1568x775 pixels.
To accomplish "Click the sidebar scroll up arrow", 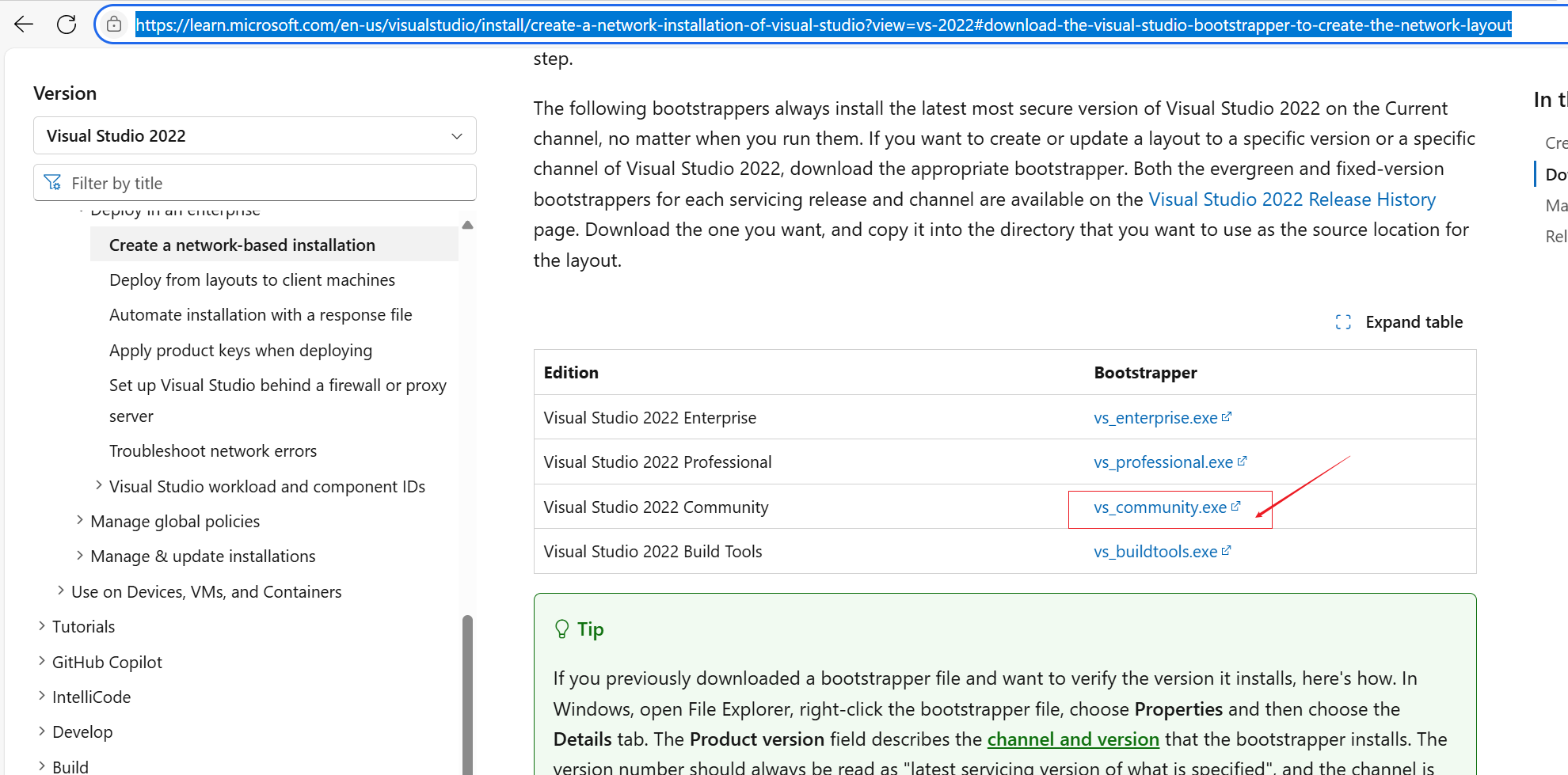I will (467, 225).
